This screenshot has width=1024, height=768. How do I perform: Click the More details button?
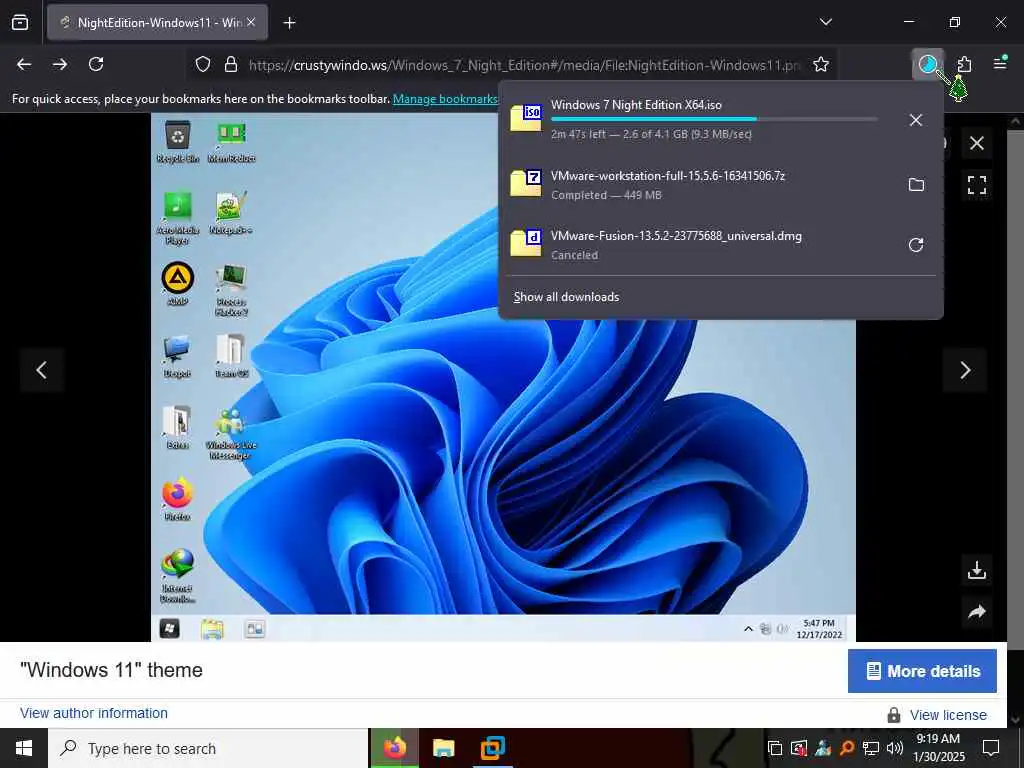(x=922, y=671)
